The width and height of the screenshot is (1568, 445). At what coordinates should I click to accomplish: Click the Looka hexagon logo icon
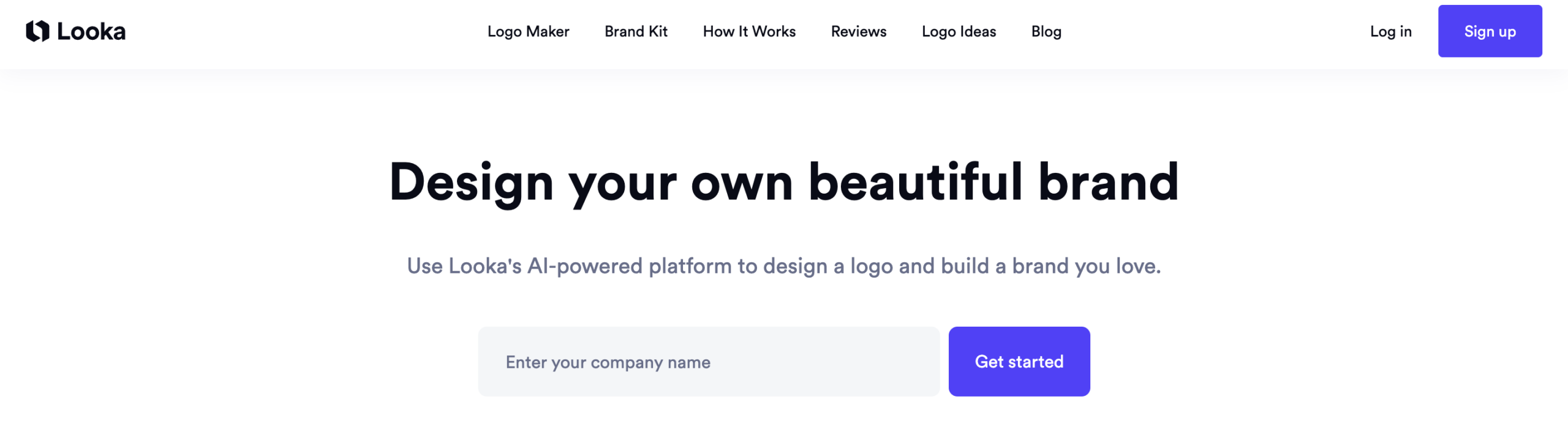[37, 31]
